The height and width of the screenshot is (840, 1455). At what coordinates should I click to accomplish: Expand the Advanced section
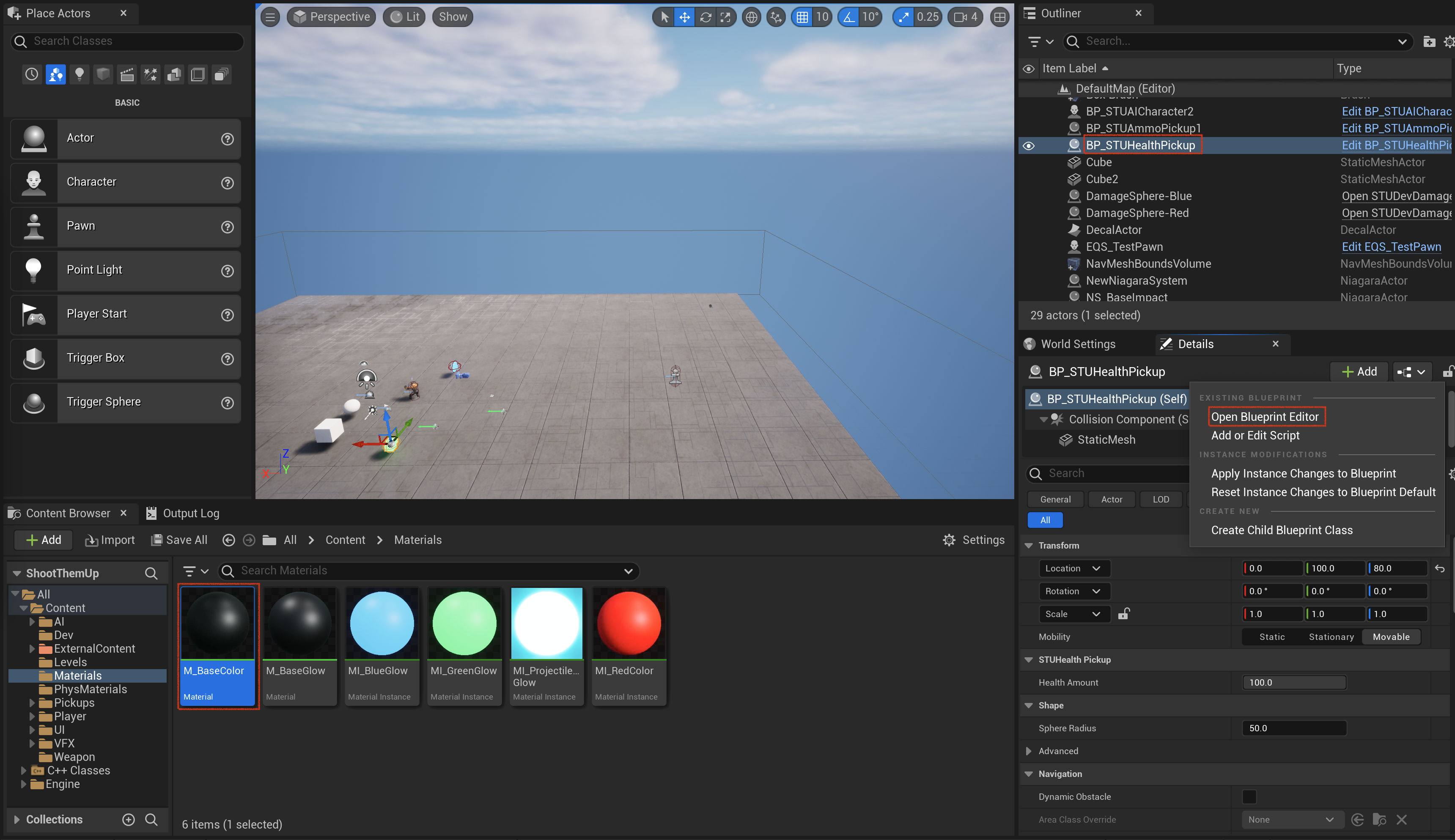tap(1029, 751)
